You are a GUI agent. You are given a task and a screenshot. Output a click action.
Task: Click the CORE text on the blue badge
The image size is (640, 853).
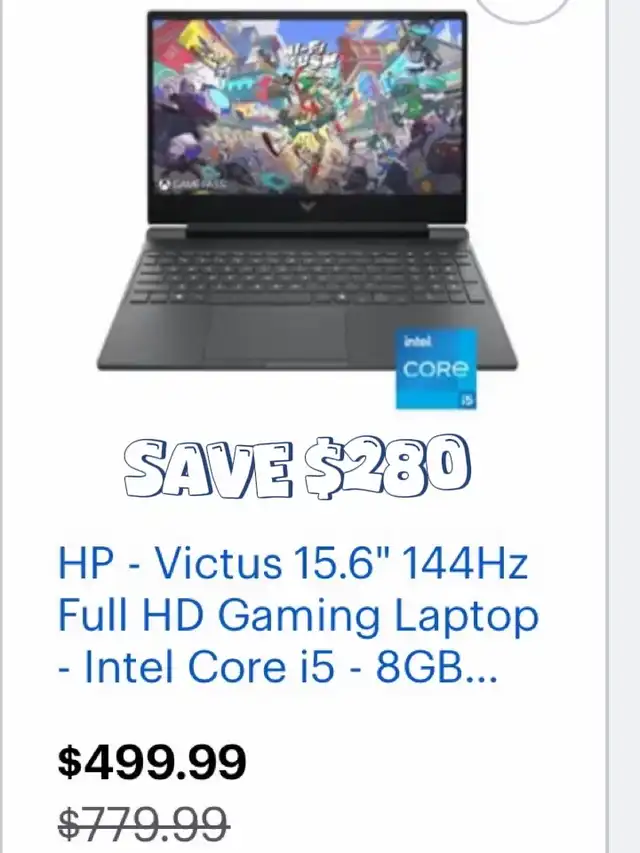436,369
